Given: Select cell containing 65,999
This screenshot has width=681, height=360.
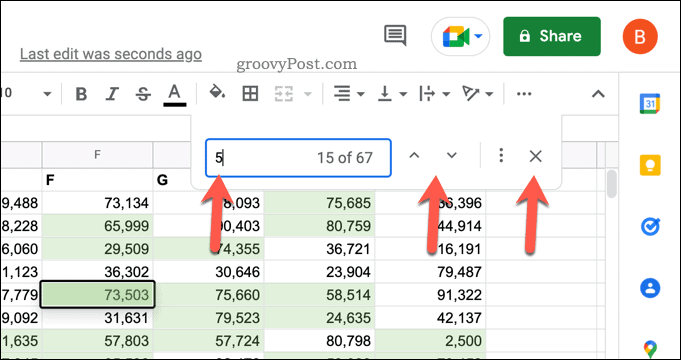Looking at the screenshot, I should click(x=97, y=226).
